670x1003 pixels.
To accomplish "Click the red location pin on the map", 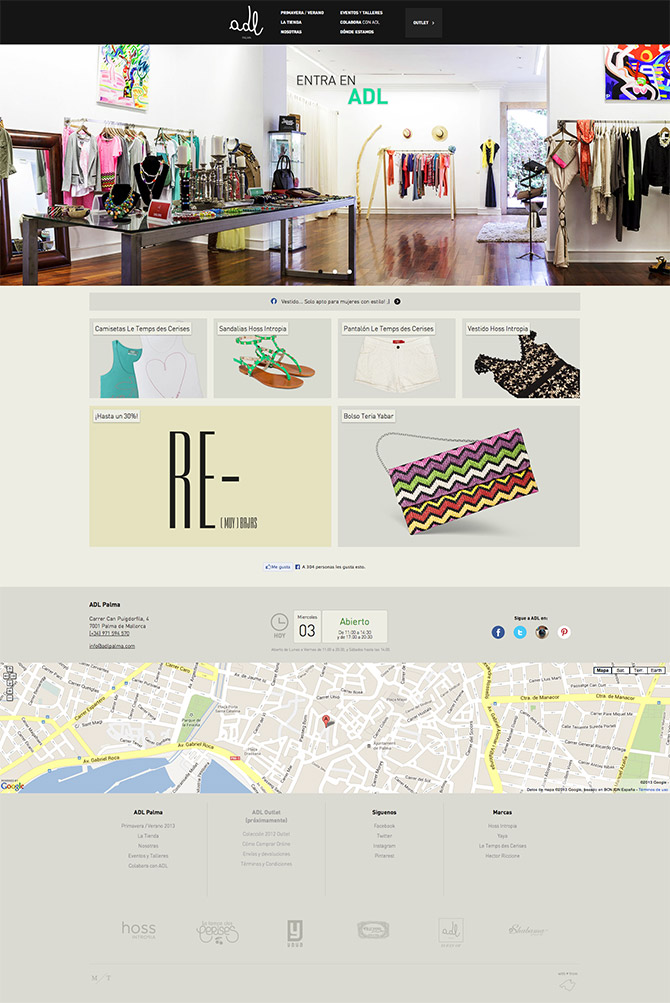I will (x=328, y=721).
